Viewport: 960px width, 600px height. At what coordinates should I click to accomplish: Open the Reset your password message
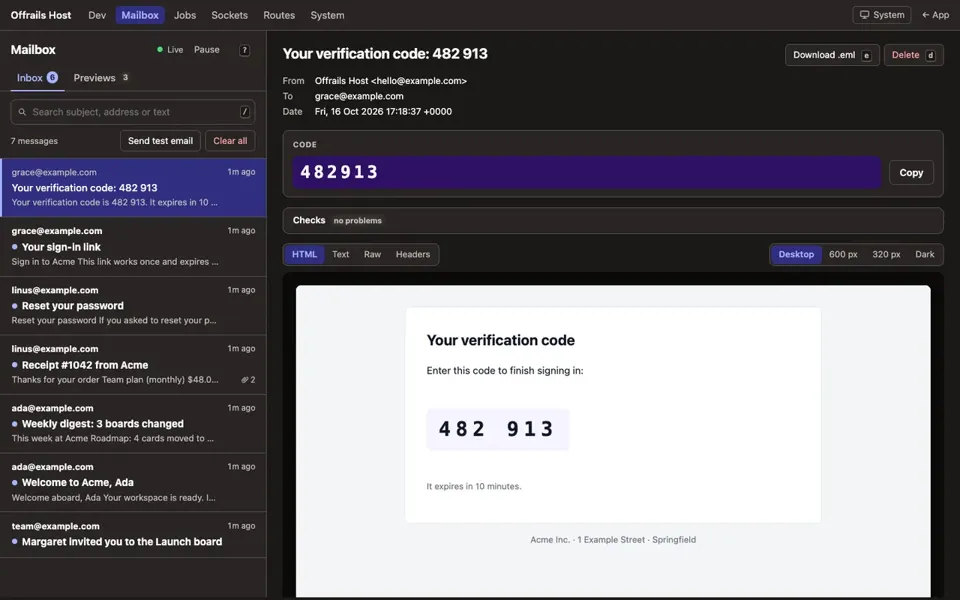point(133,305)
